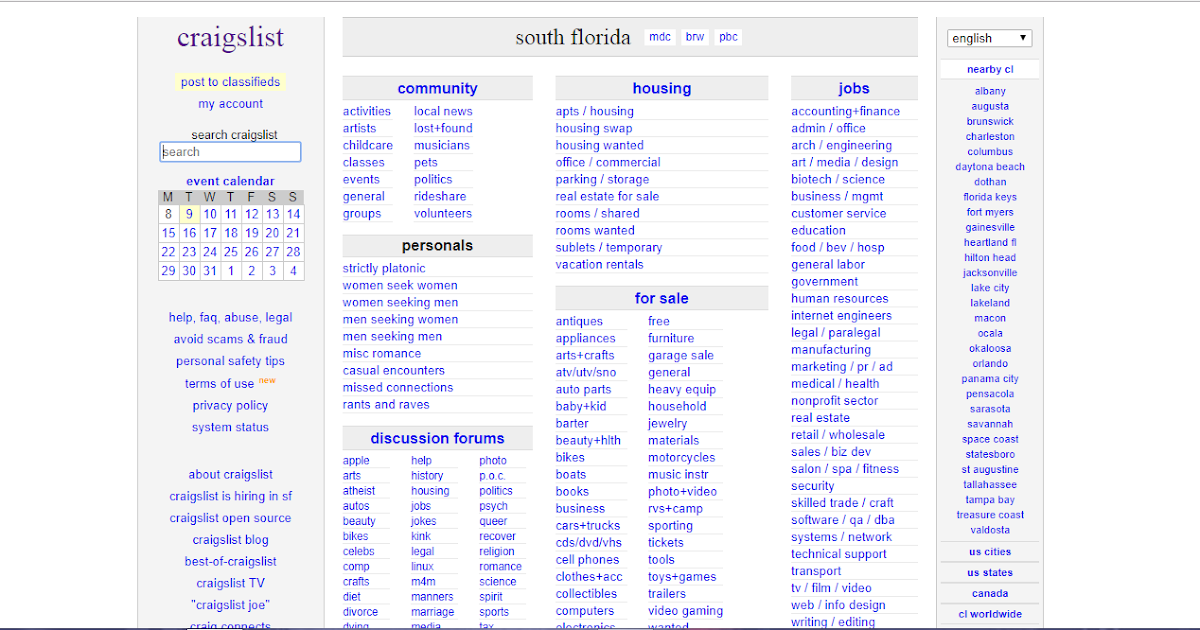Open the customer service jobs link

[838, 214]
